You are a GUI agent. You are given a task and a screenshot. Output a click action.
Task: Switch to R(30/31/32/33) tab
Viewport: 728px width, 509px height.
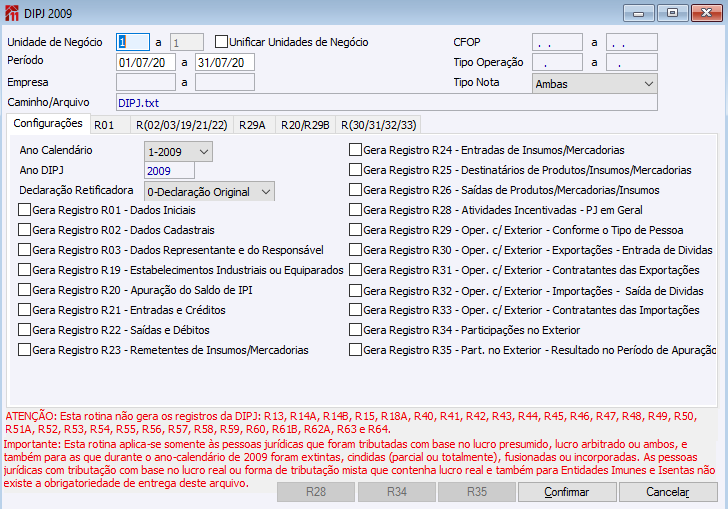[378, 125]
